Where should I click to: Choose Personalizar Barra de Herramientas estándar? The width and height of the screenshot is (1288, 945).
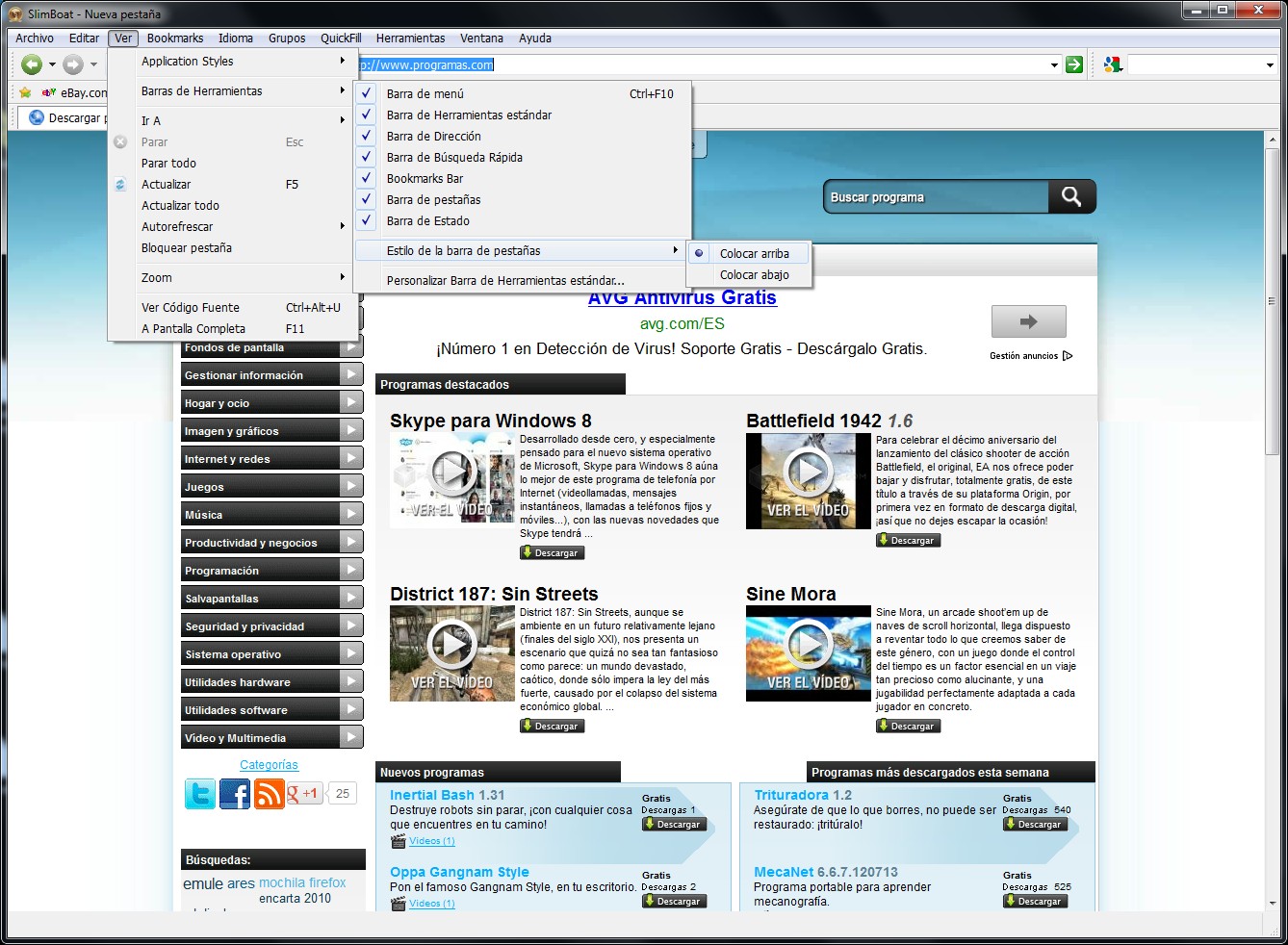(521, 280)
